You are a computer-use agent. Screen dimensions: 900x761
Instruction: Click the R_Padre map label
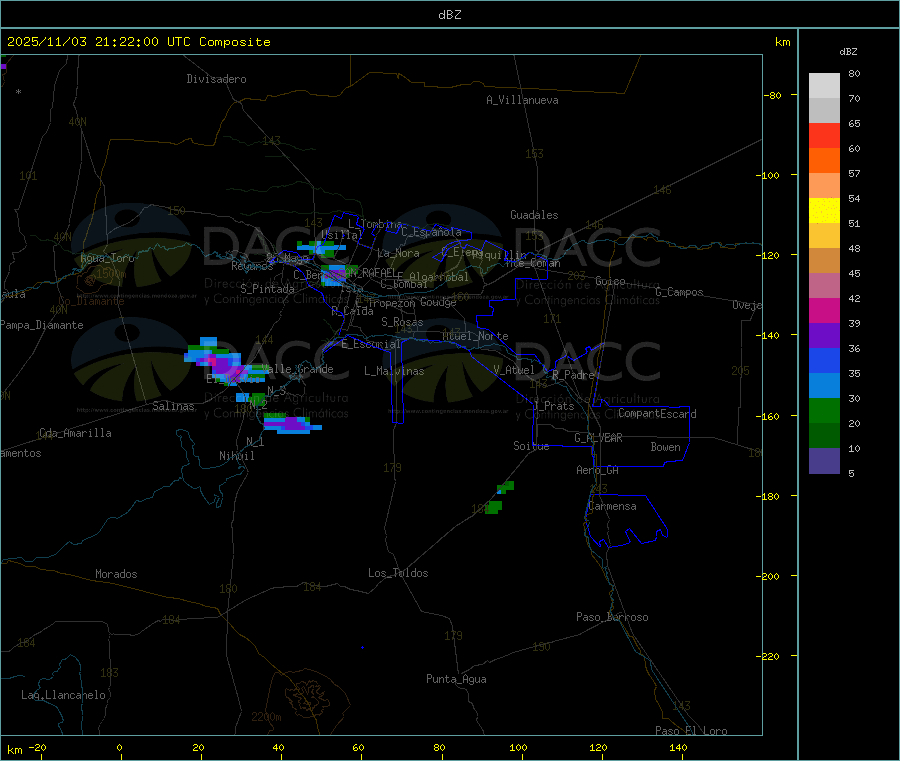point(573,375)
